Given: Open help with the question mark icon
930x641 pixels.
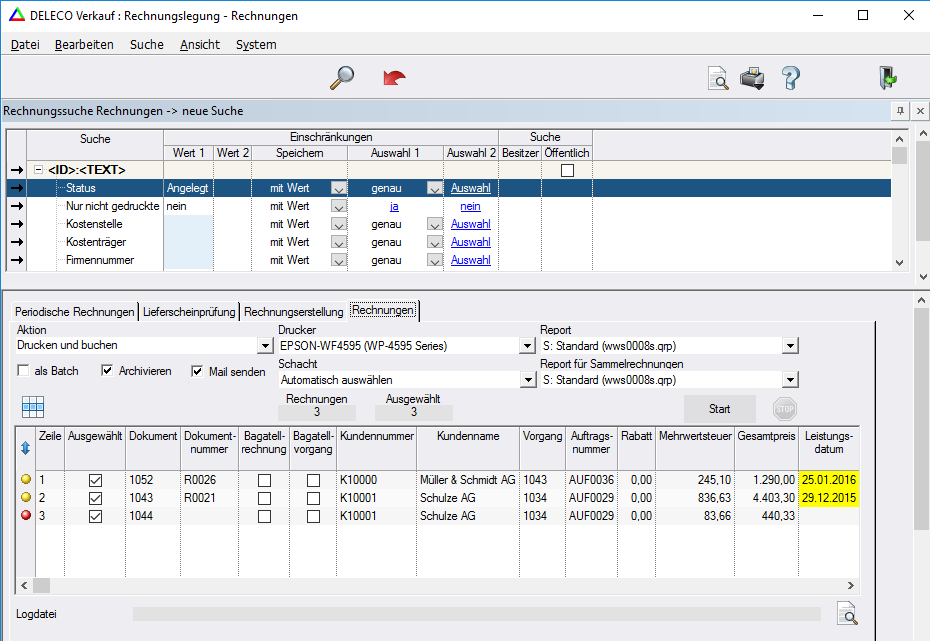Looking at the screenshot, I should [790, 78].
